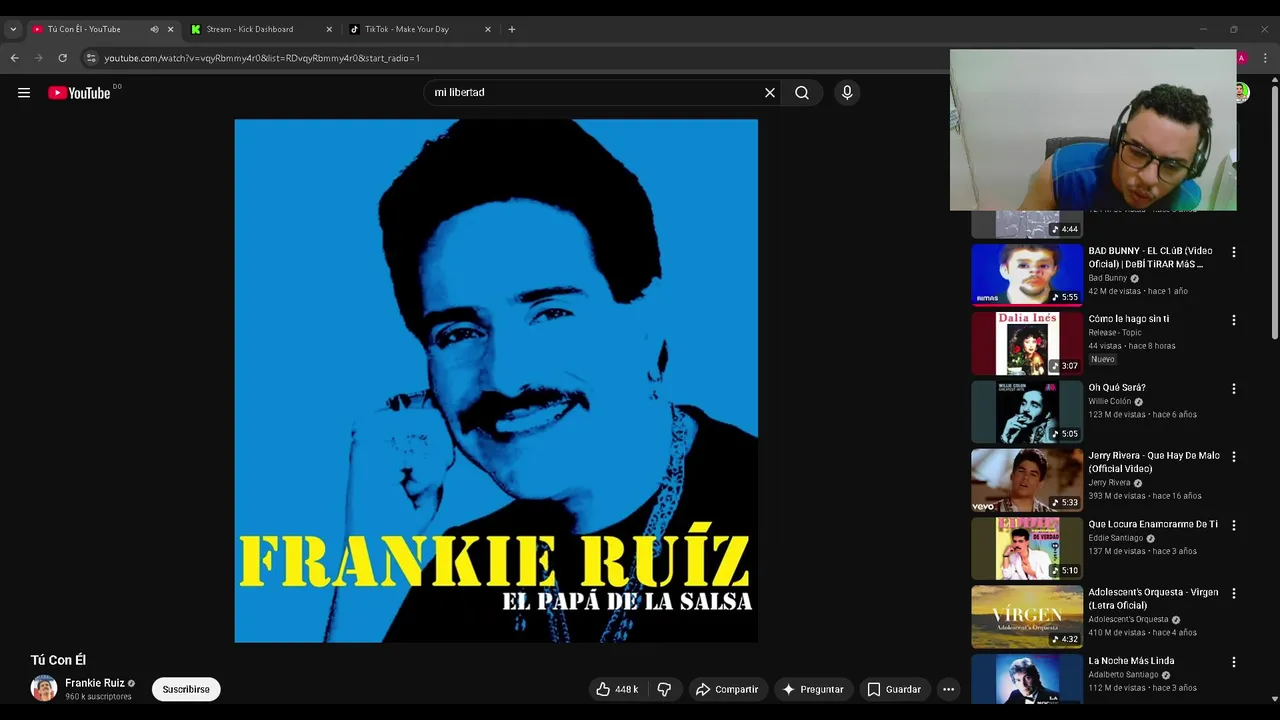Screen dimensions: 1280x720
Task: Switch to Stream - Kick Dashboard tab
Action: (x=258, y=29)
